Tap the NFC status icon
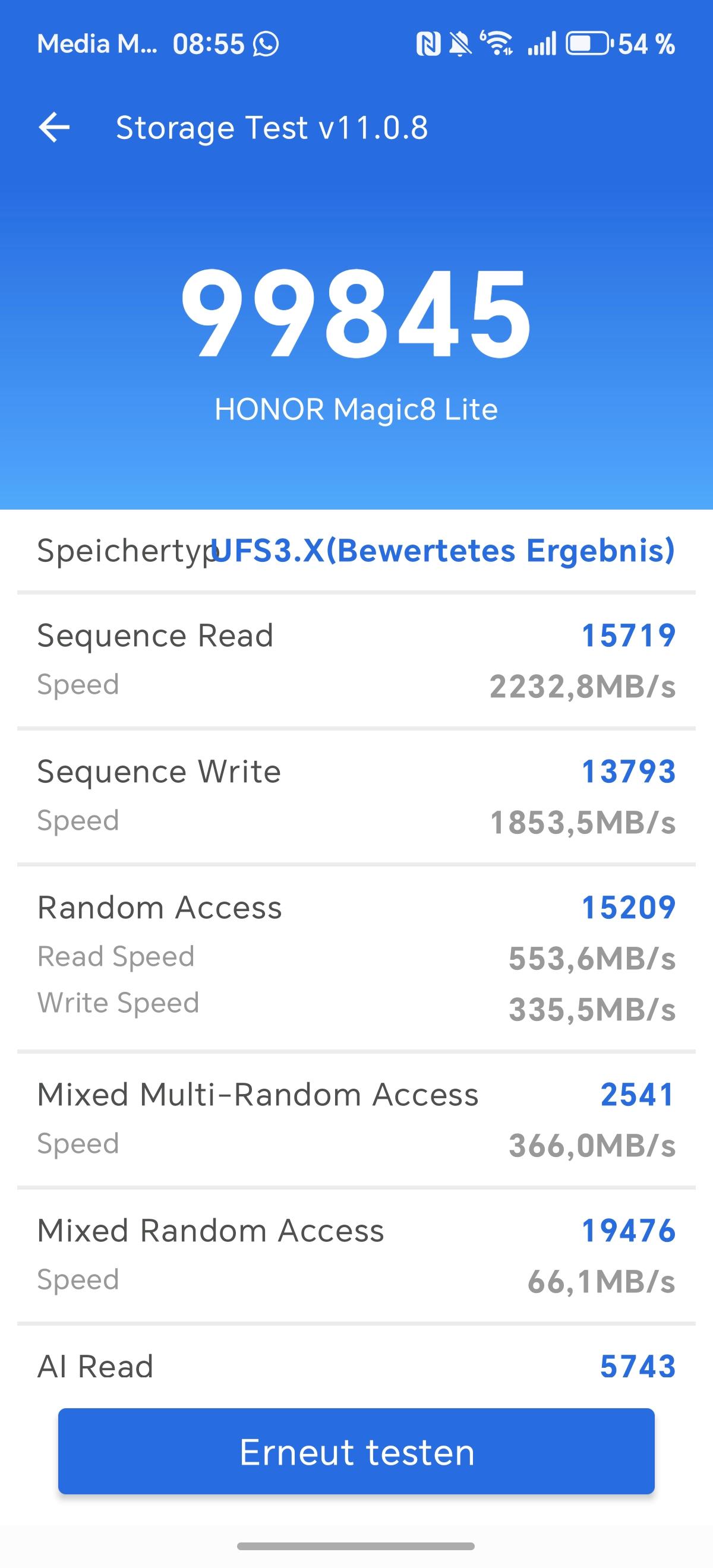 pos(428,44)
